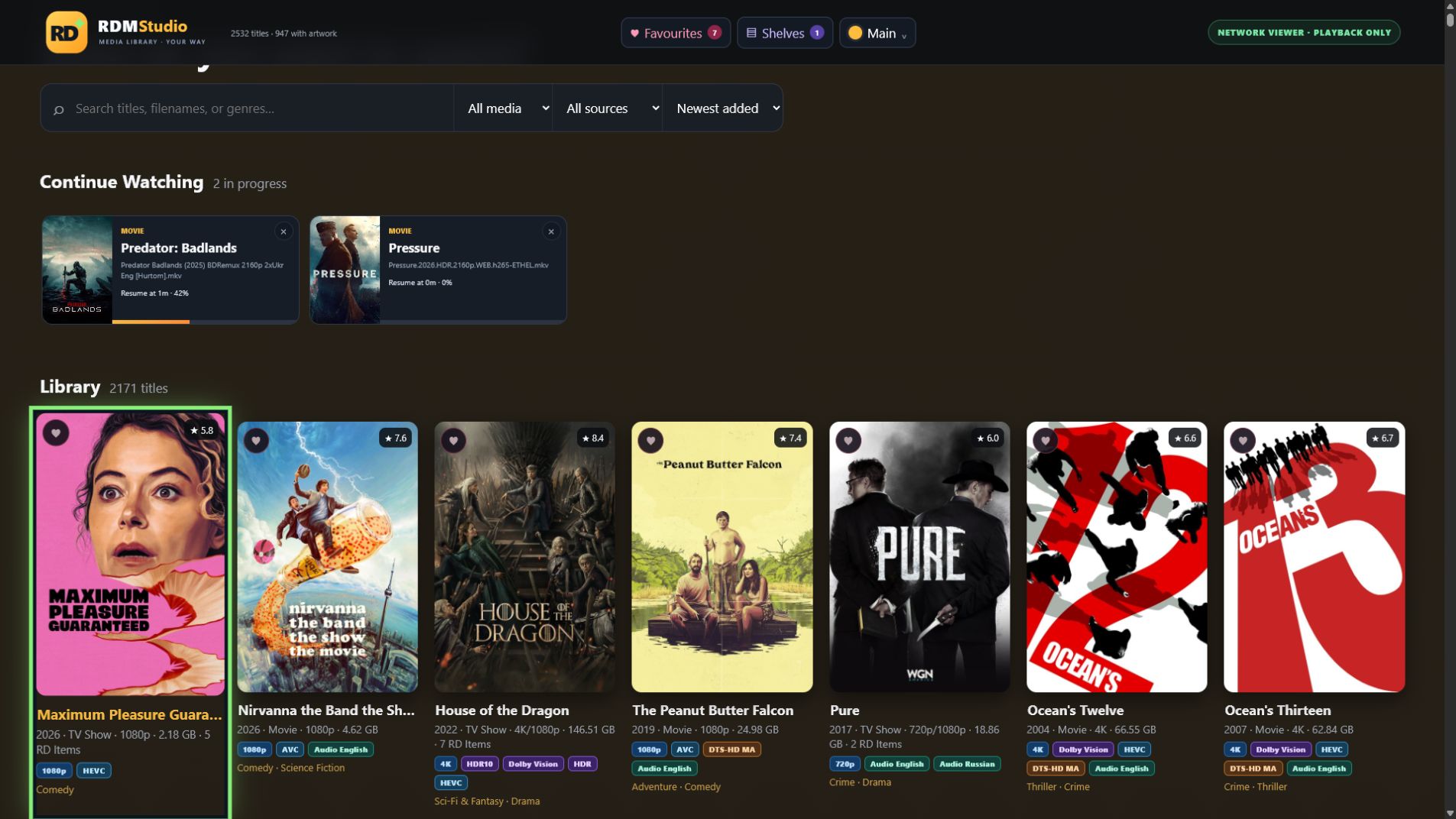Image resolution: width=1456 pixels, height=819 pixels.
Task: Toggle heart on Nirvanna the Band poster
Action: 256,441
